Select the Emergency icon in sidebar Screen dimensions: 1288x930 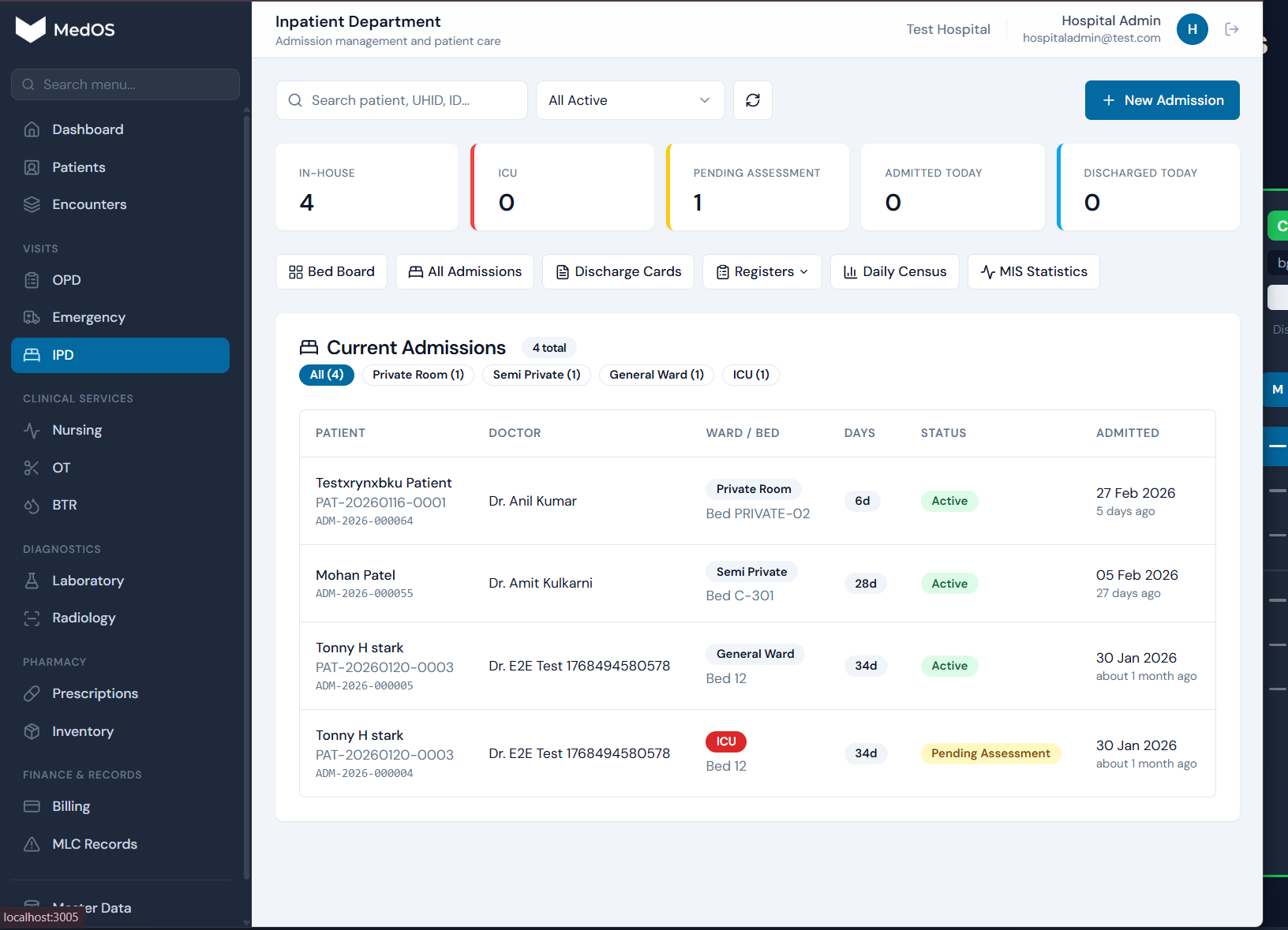[x=32, y=317]
